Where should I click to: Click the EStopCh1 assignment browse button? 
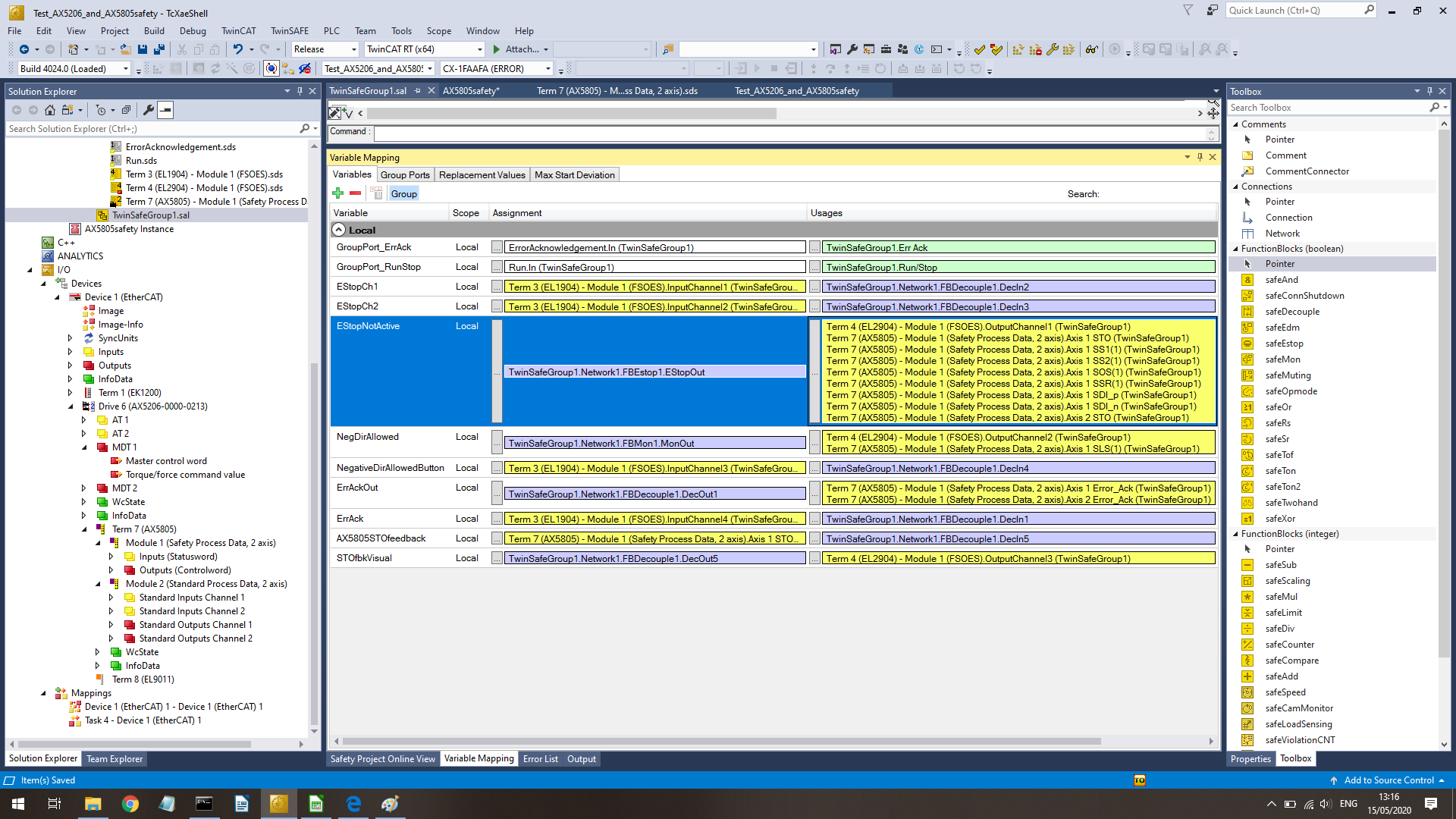(497, 287)
